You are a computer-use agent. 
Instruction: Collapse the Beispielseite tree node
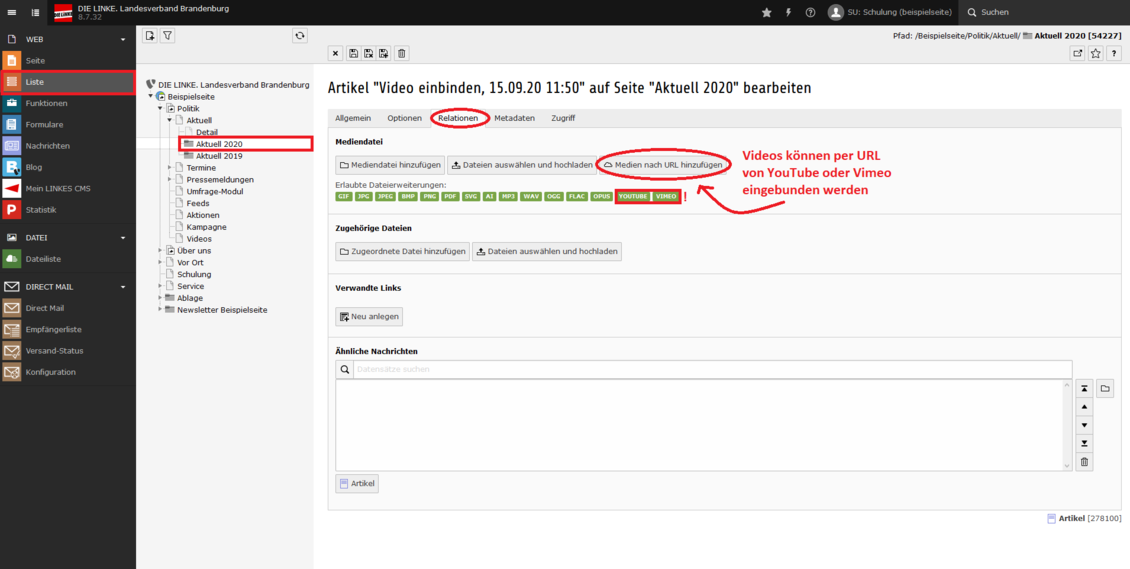coord(151,96)
